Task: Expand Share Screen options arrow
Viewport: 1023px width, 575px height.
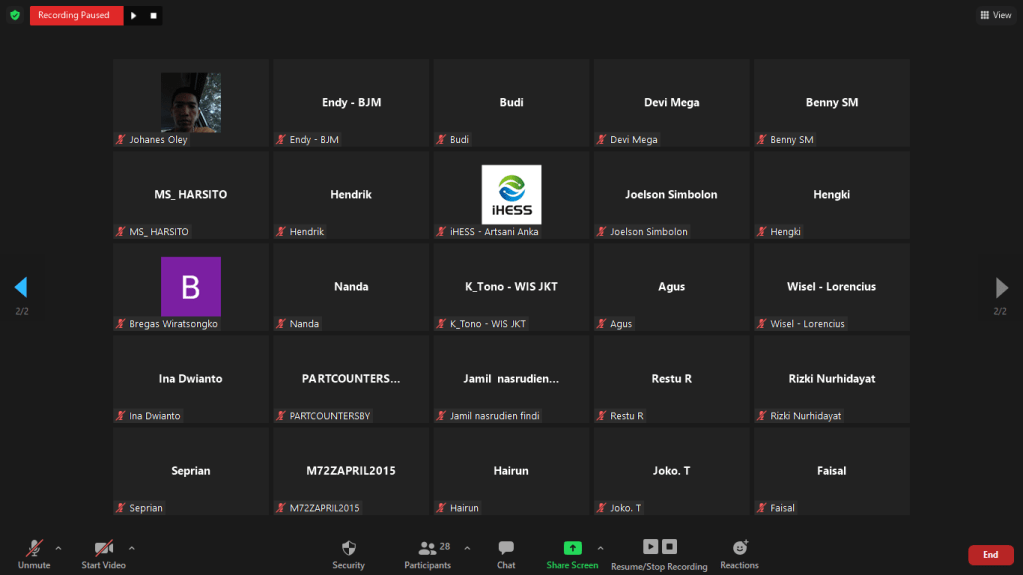Action: (600, 548)
